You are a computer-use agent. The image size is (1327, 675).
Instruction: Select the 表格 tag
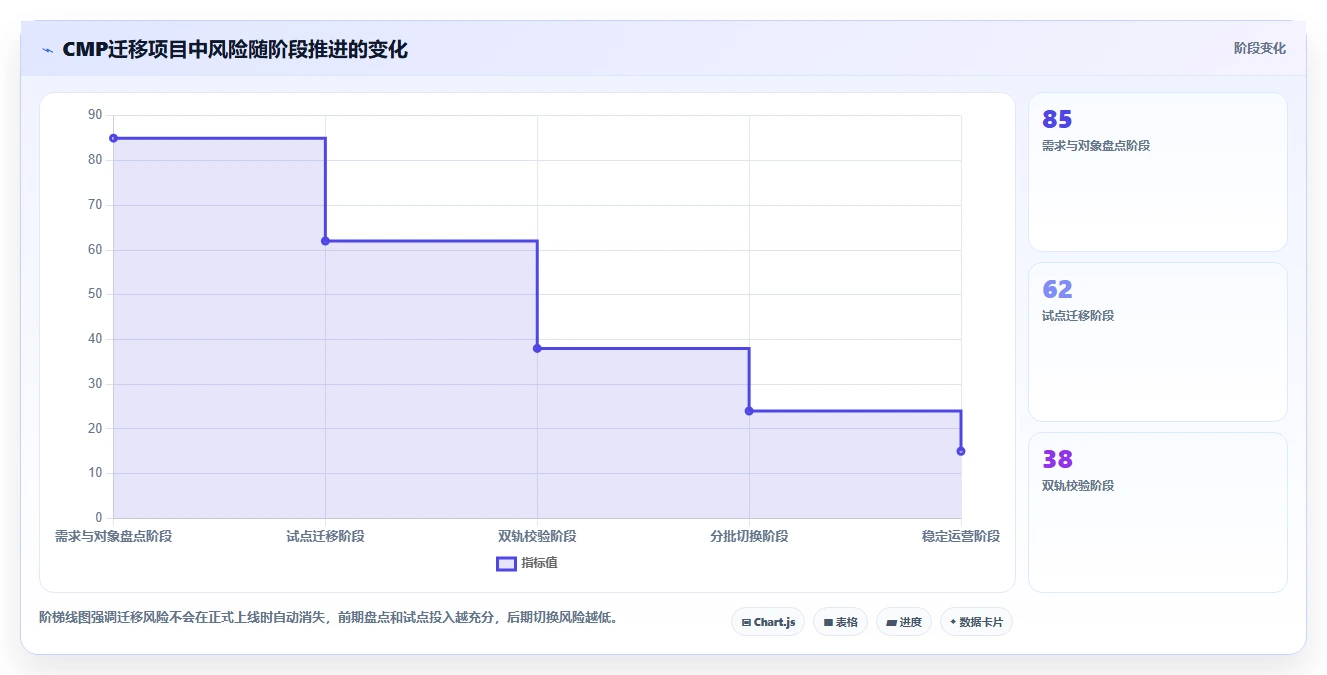point(840,622)
